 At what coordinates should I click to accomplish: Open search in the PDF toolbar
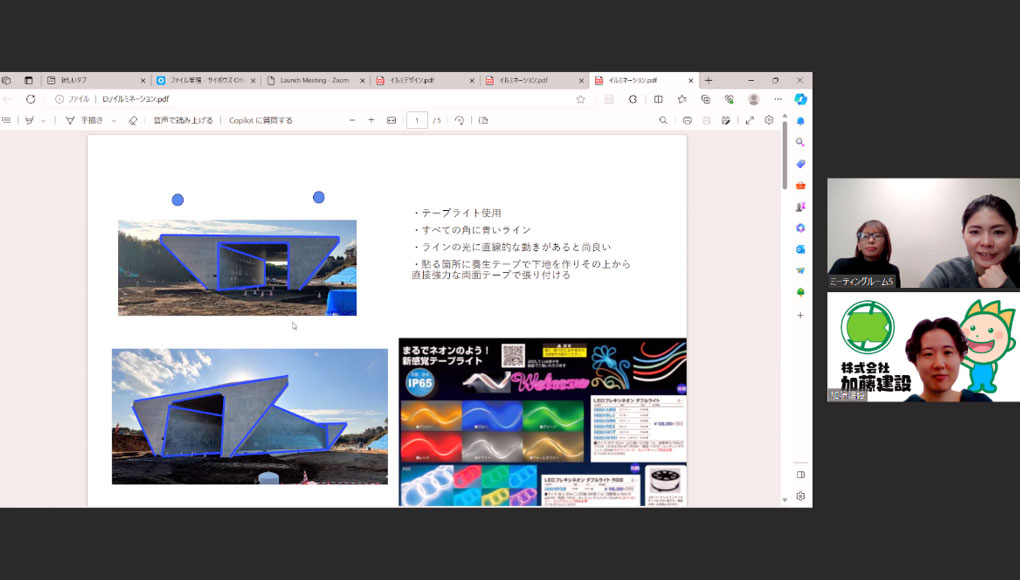coord(663,120)
